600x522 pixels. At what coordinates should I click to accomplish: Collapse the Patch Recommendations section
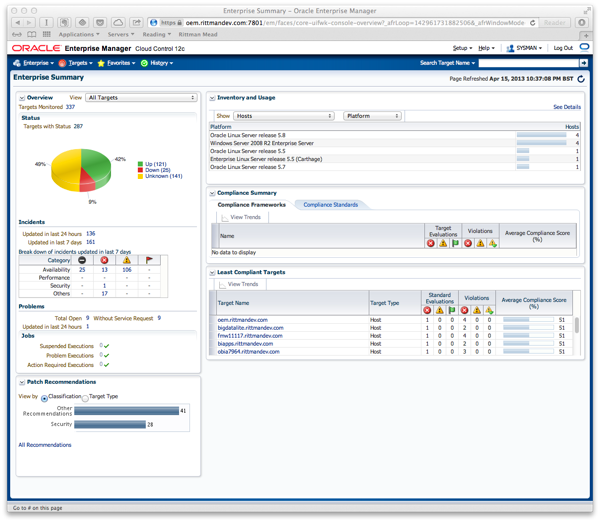tap(22, 382)
